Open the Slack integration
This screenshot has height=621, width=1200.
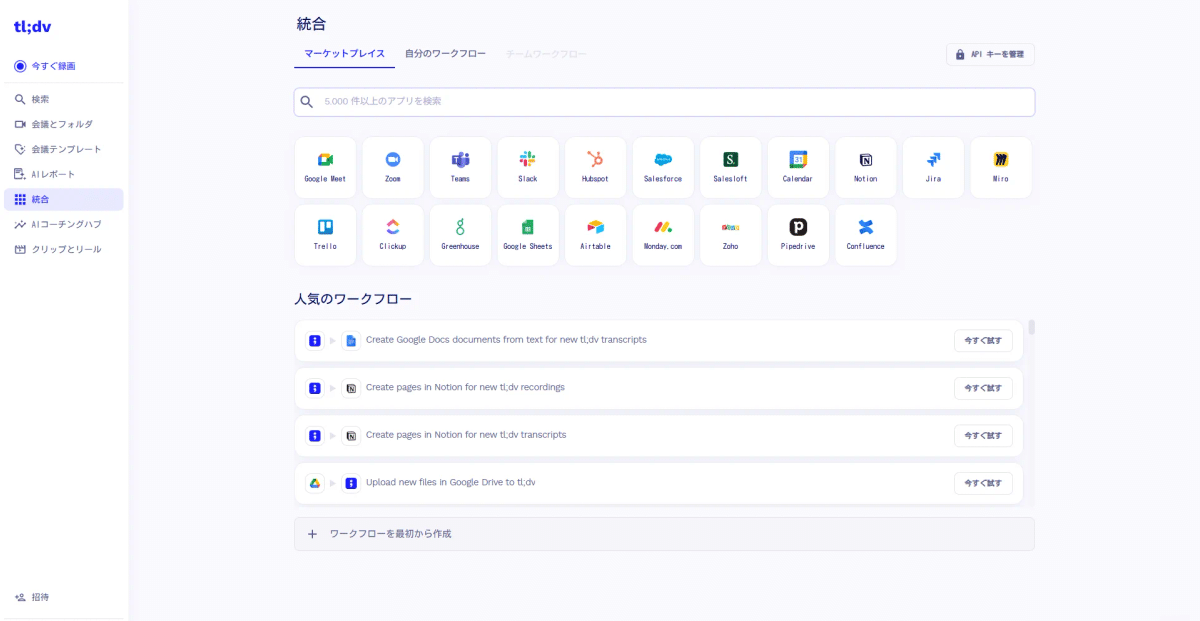click(528, 167)
